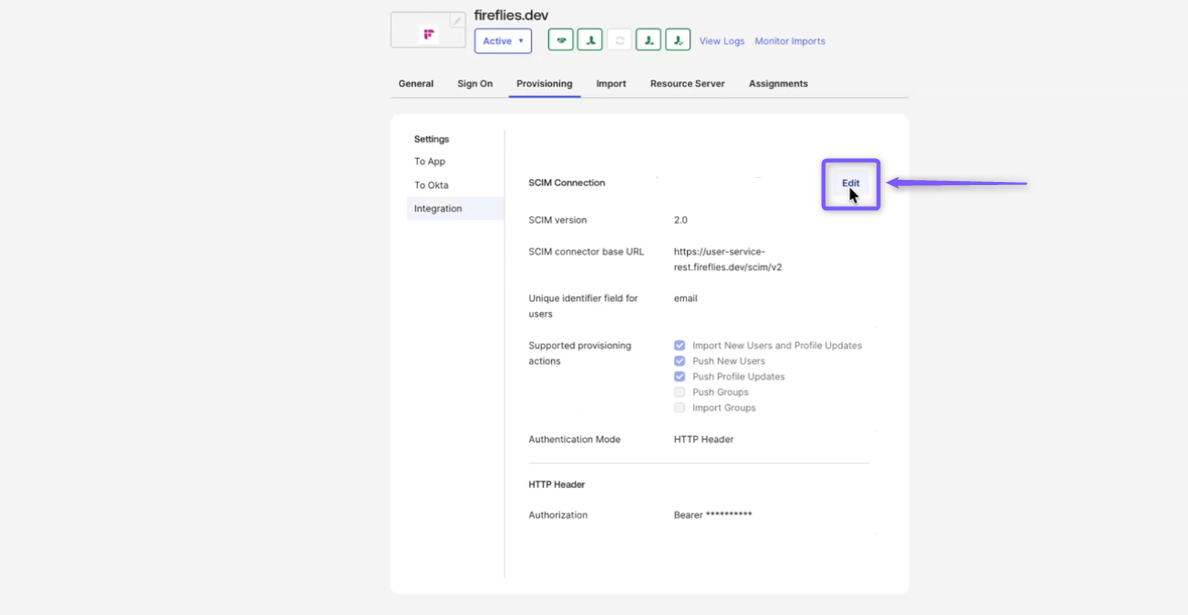Toggle Import New Users and Profile Updates checkbox
Image resolution: width=1188 pixels, height=615 pixels.
point(680,345)
